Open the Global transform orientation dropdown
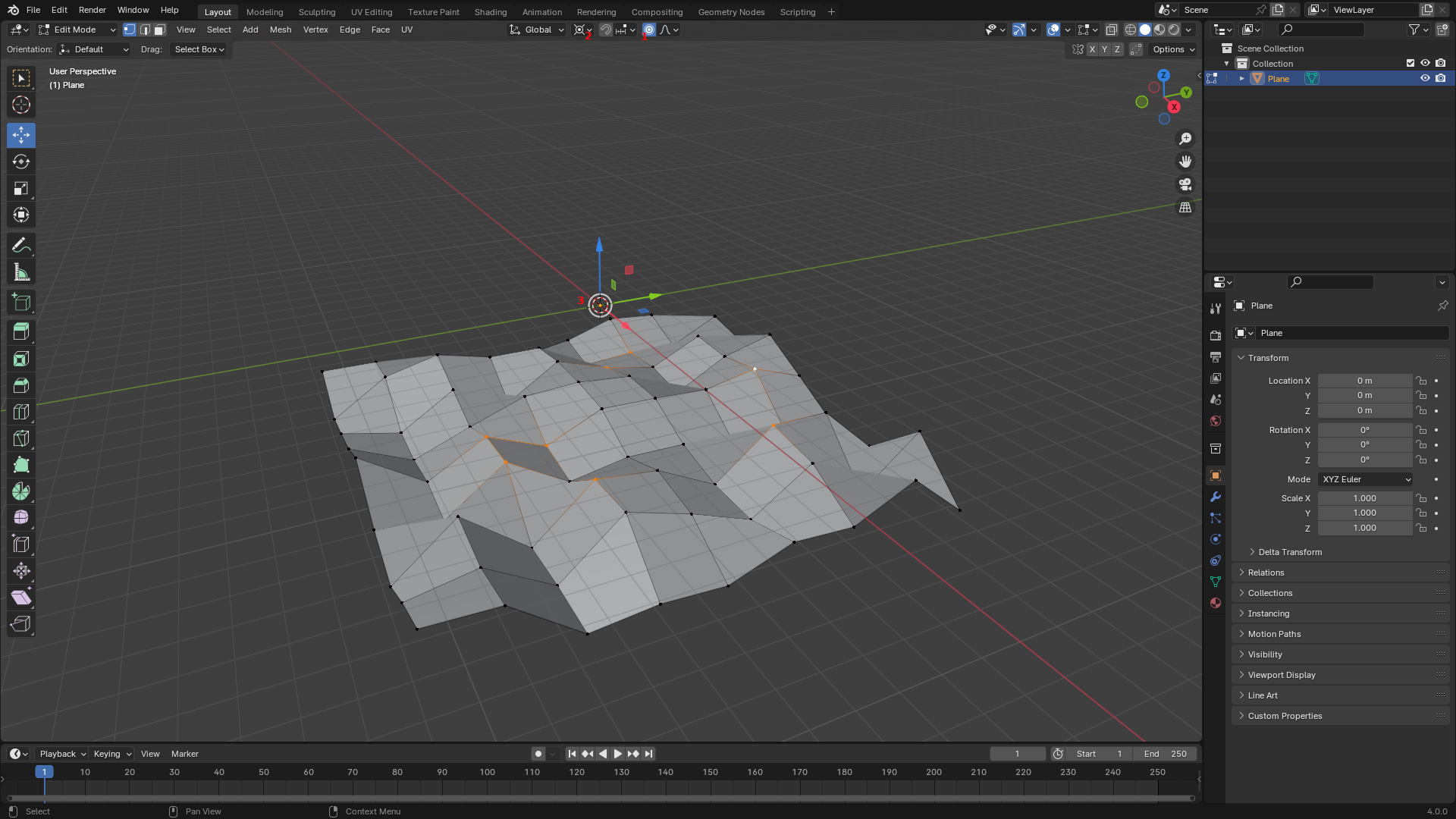1456x819 pixels. 537,30
